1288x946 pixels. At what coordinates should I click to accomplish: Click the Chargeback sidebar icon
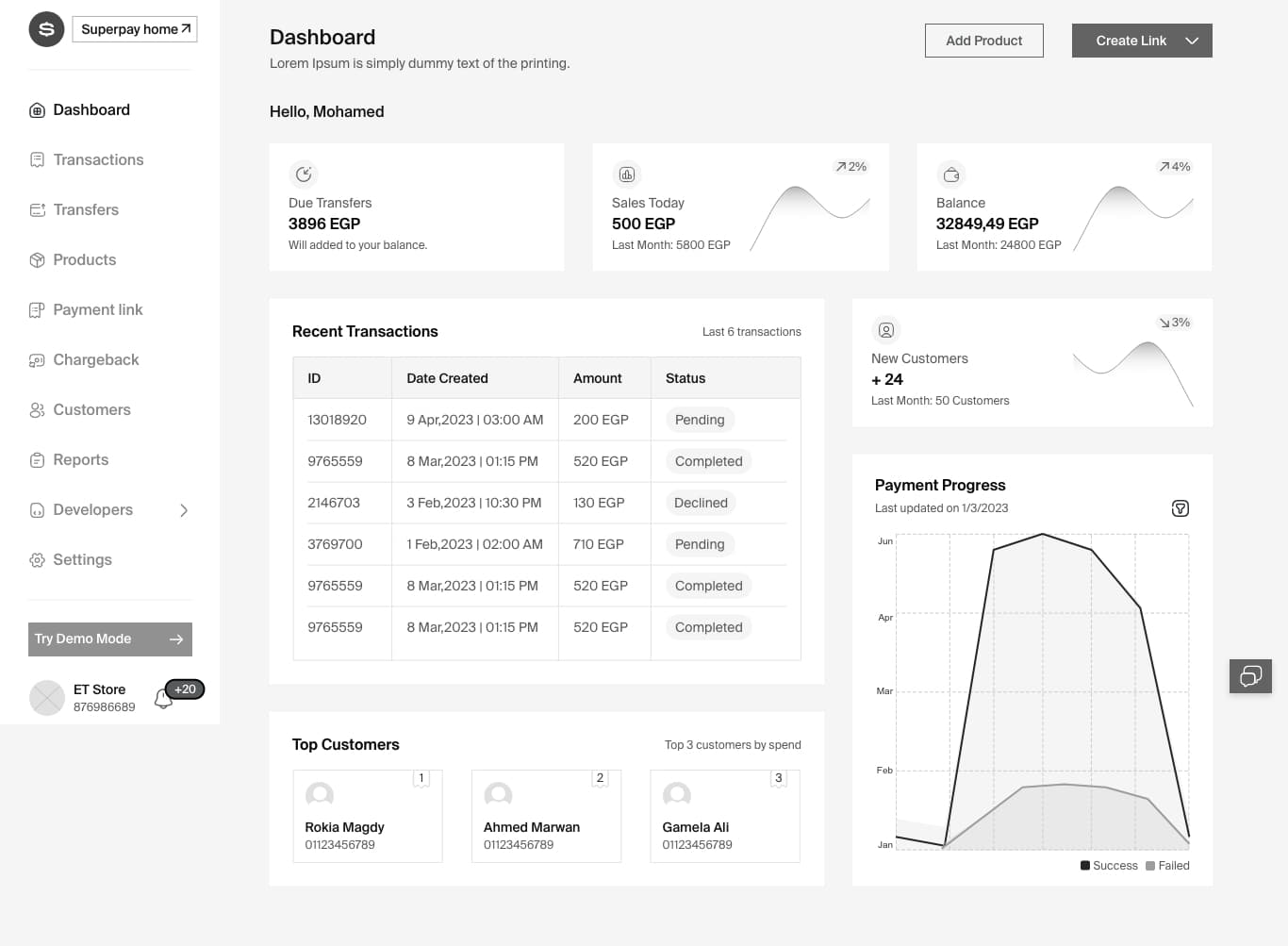tap(37, 360)
